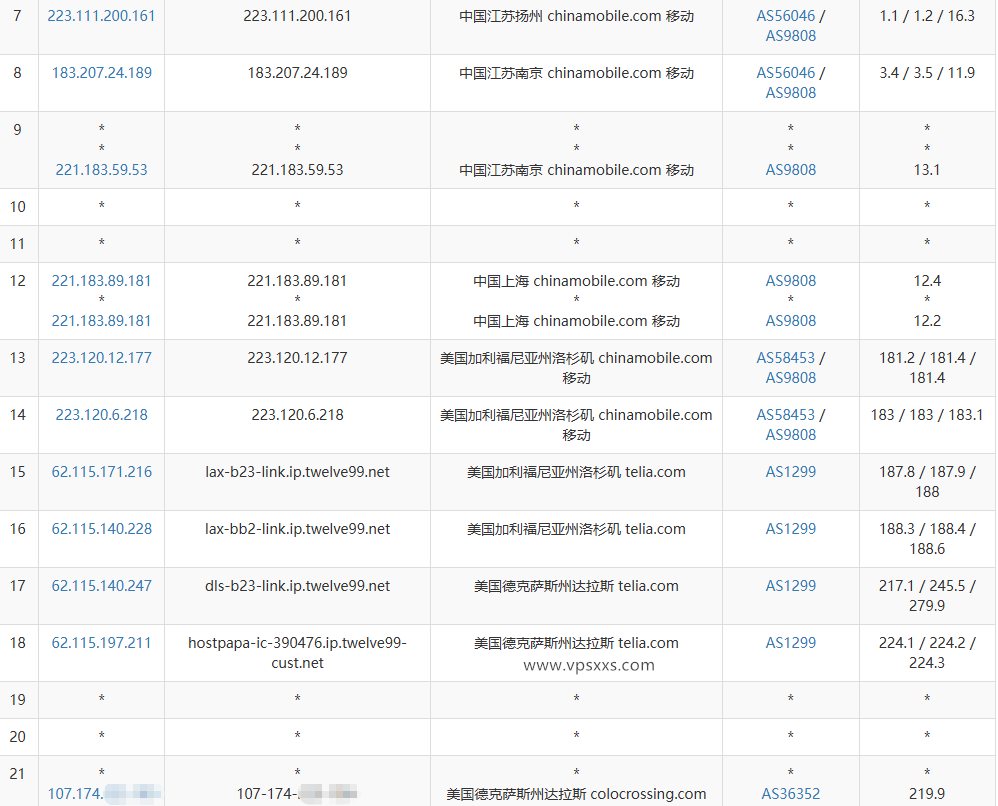Click AS9808 link in hop 7 row
This screenshot has height=806, width=998.
coord(791,36)
